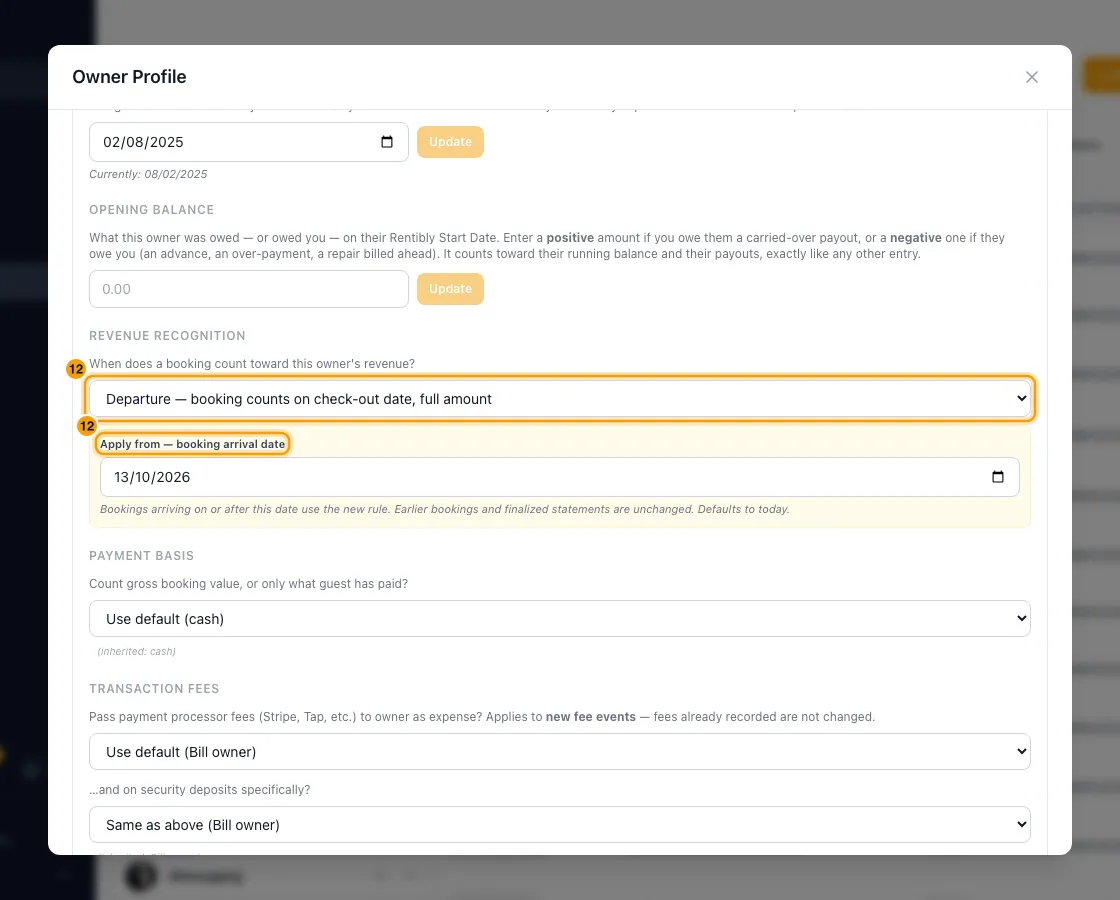Open transaction fees Use default (Bill owner) dropdown
The image size is (1120, 900).
(559, 751)
